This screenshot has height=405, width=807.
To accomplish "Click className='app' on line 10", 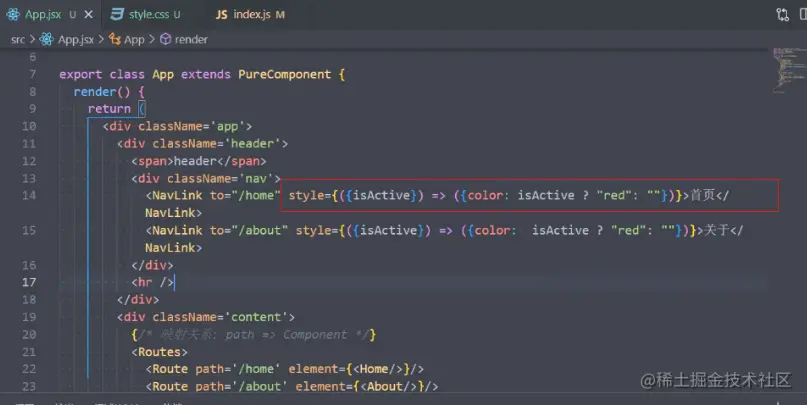I will [x=191, y=126].
